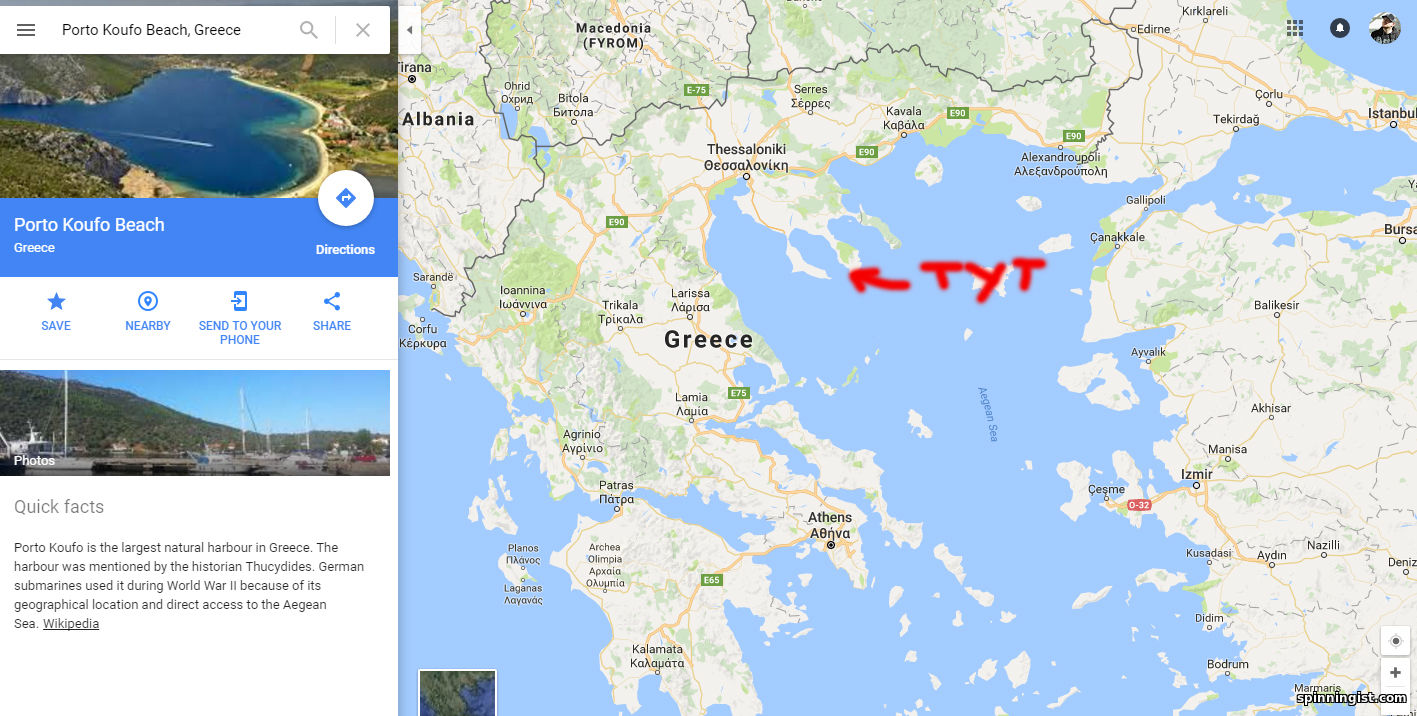Zoom in with the plus button
Viewport: 1417px width, 716px height.
click(x=1396, y=674)
